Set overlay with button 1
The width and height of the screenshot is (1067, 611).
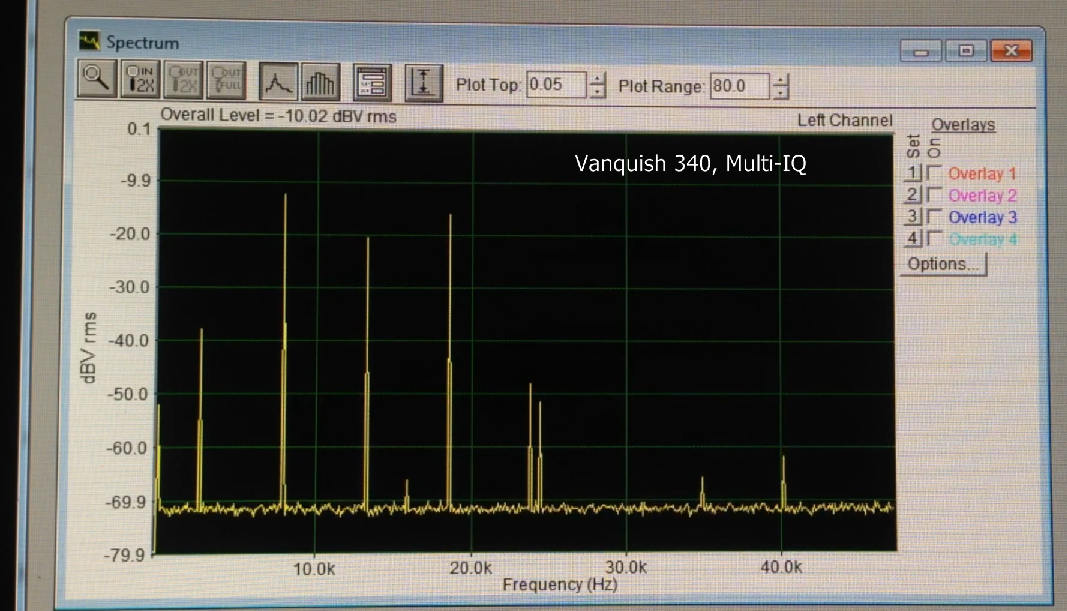pos(913,173)
